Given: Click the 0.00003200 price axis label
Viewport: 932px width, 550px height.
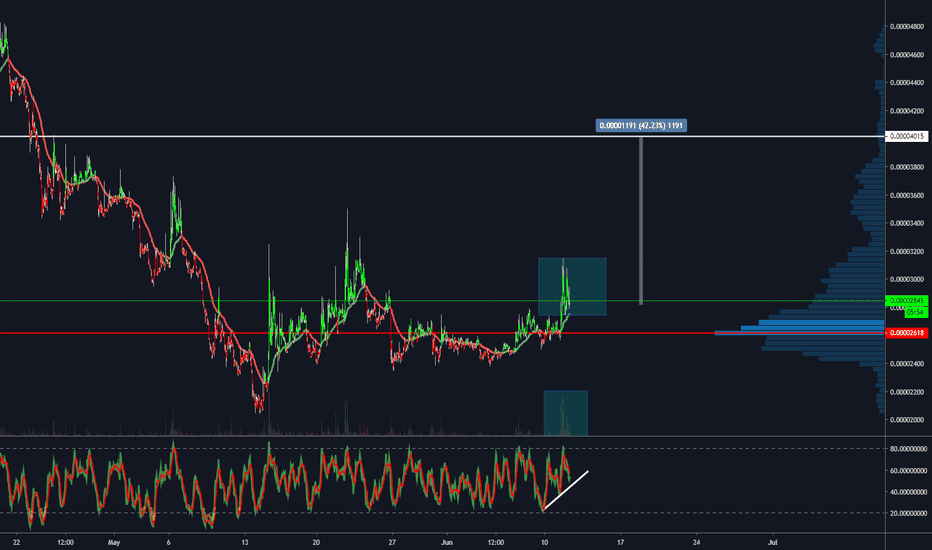Looking at the screenshot, I should pyautogui.click(x=907, y=252).
